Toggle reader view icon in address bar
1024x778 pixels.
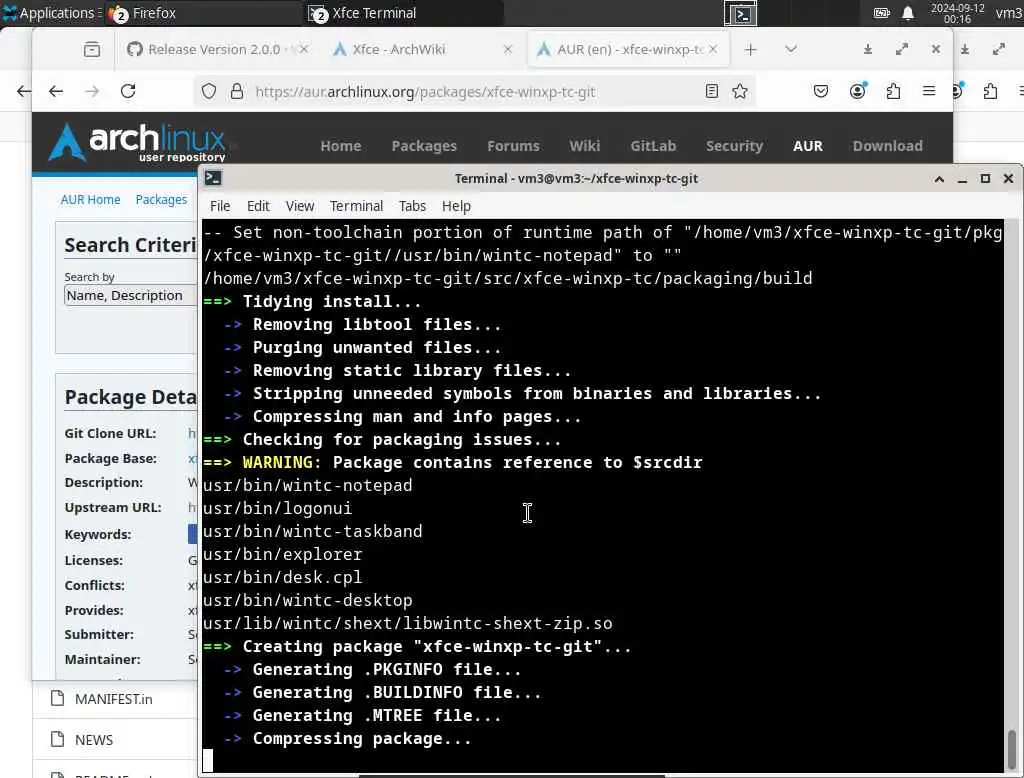(712, 91)
